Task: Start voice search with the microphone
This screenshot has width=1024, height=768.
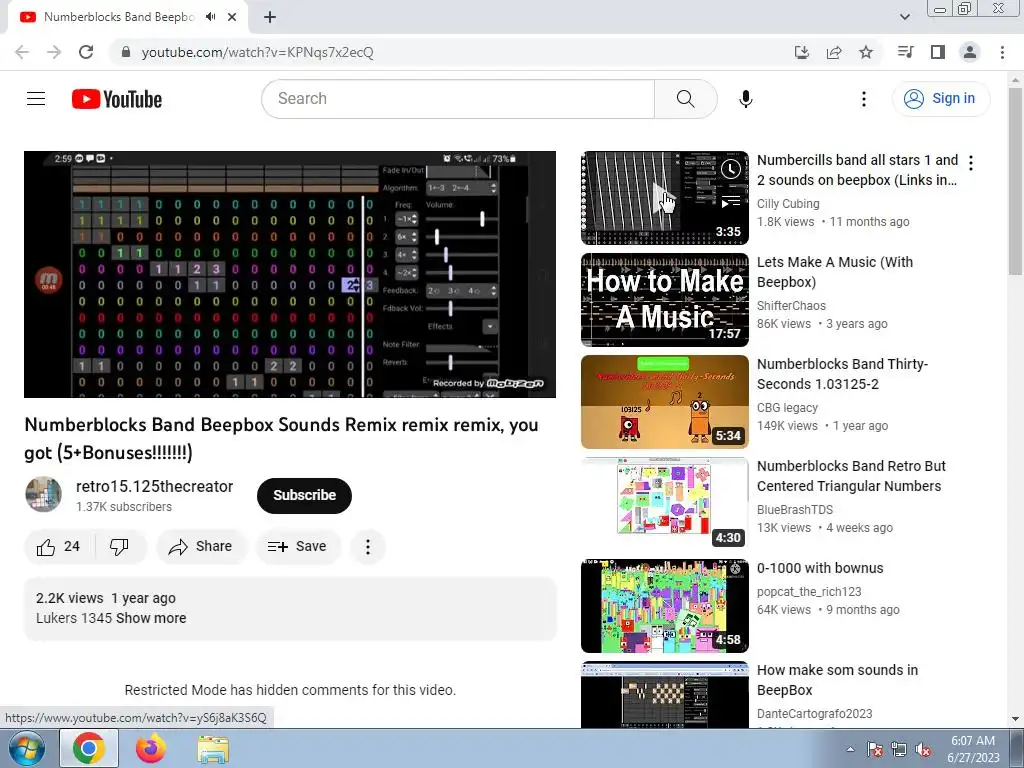Action: [x=745, y=99]
